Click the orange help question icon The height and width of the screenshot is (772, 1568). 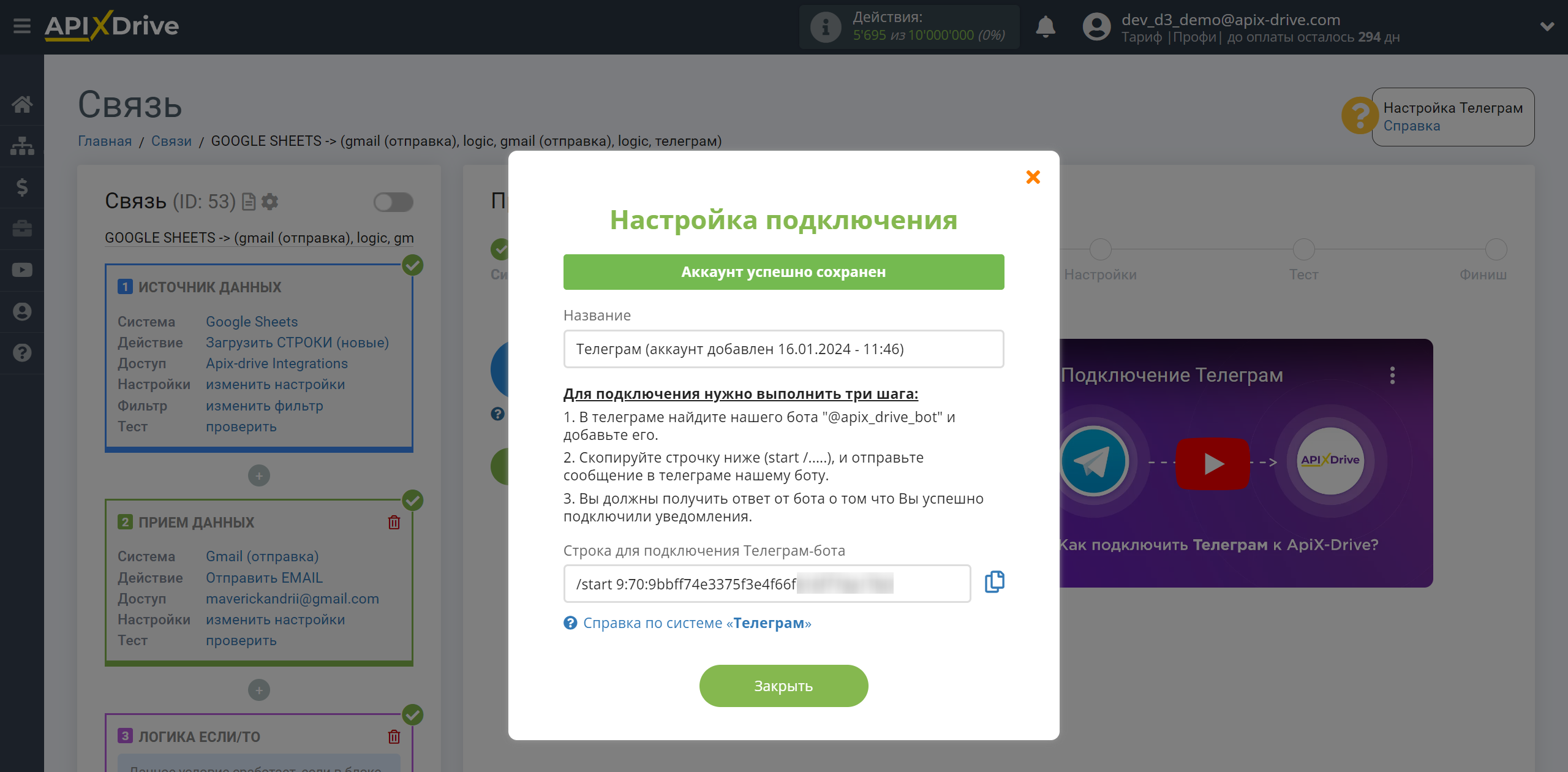coord(1360,116)
